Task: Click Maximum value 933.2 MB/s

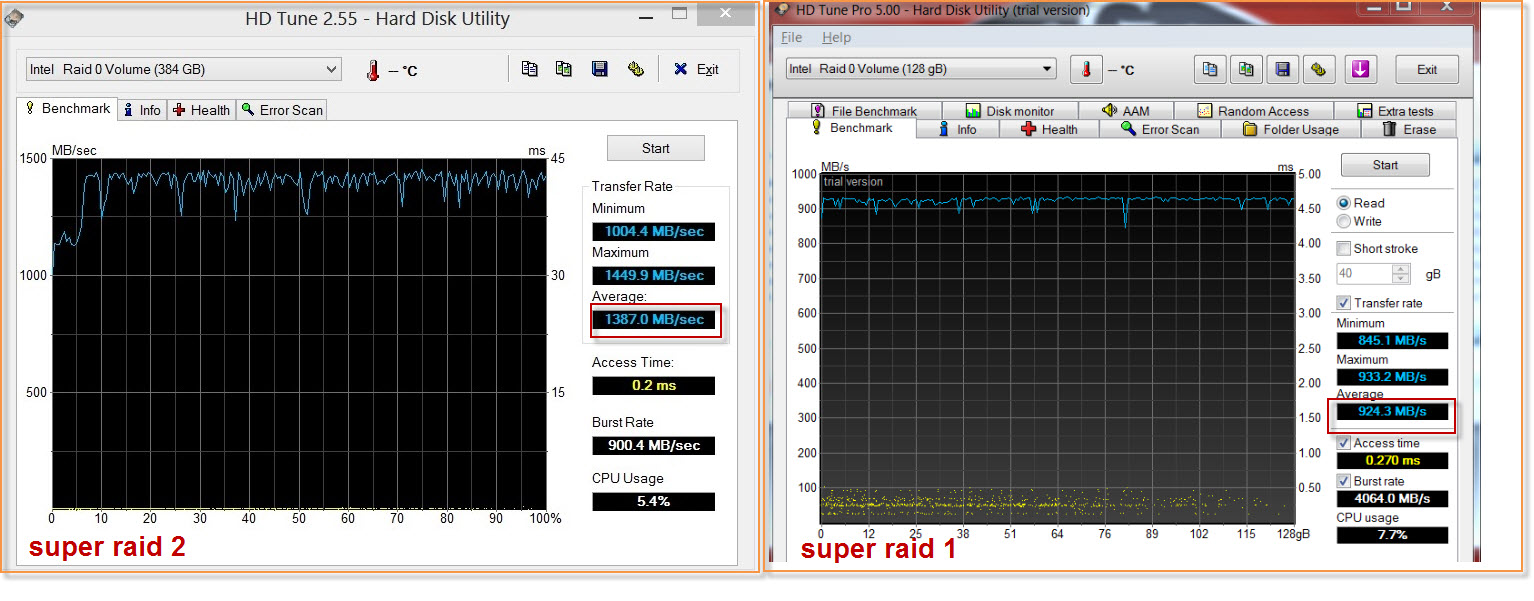Action: (1391, 377)
